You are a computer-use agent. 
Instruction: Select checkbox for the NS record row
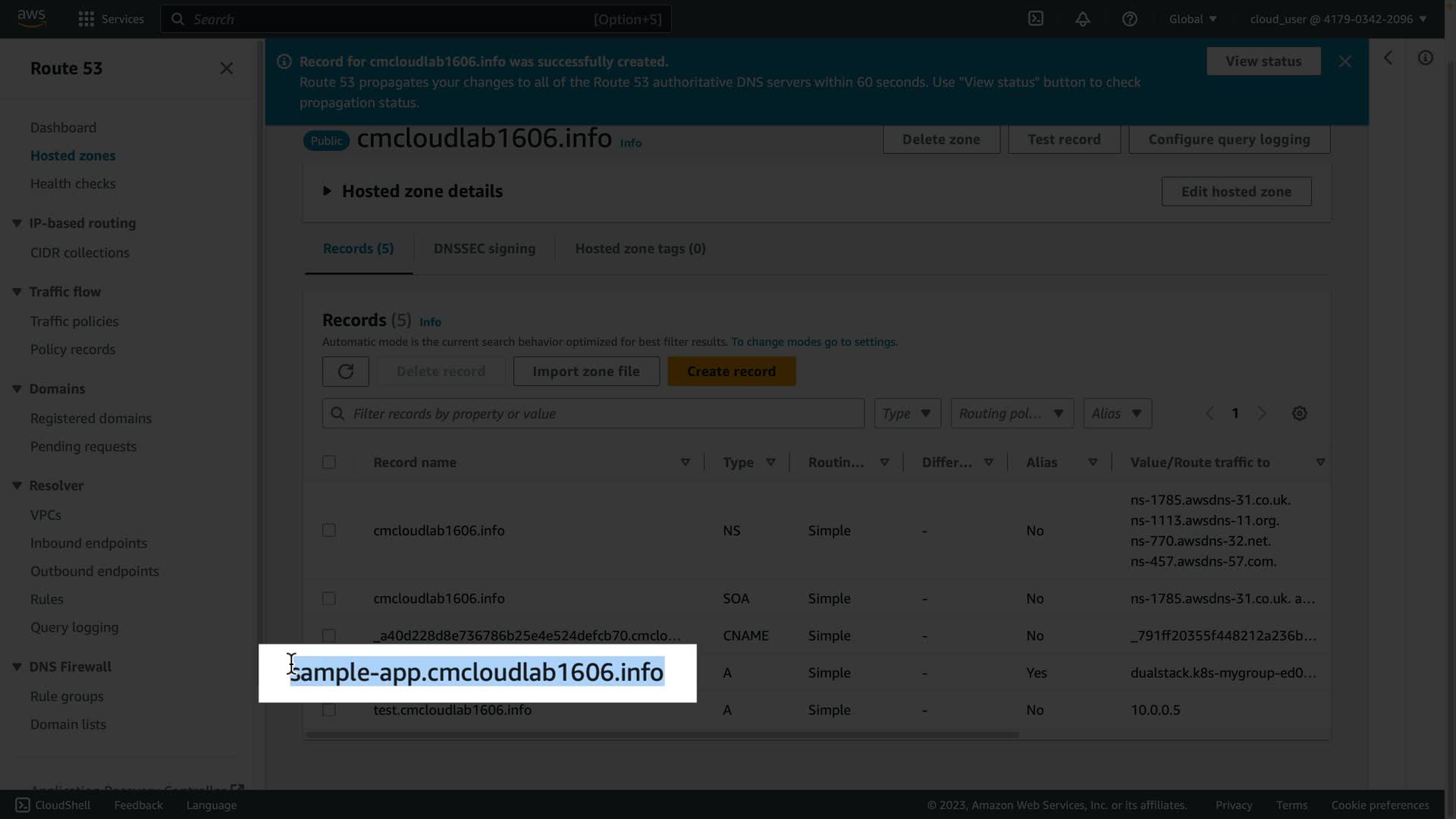click(329, 530)
